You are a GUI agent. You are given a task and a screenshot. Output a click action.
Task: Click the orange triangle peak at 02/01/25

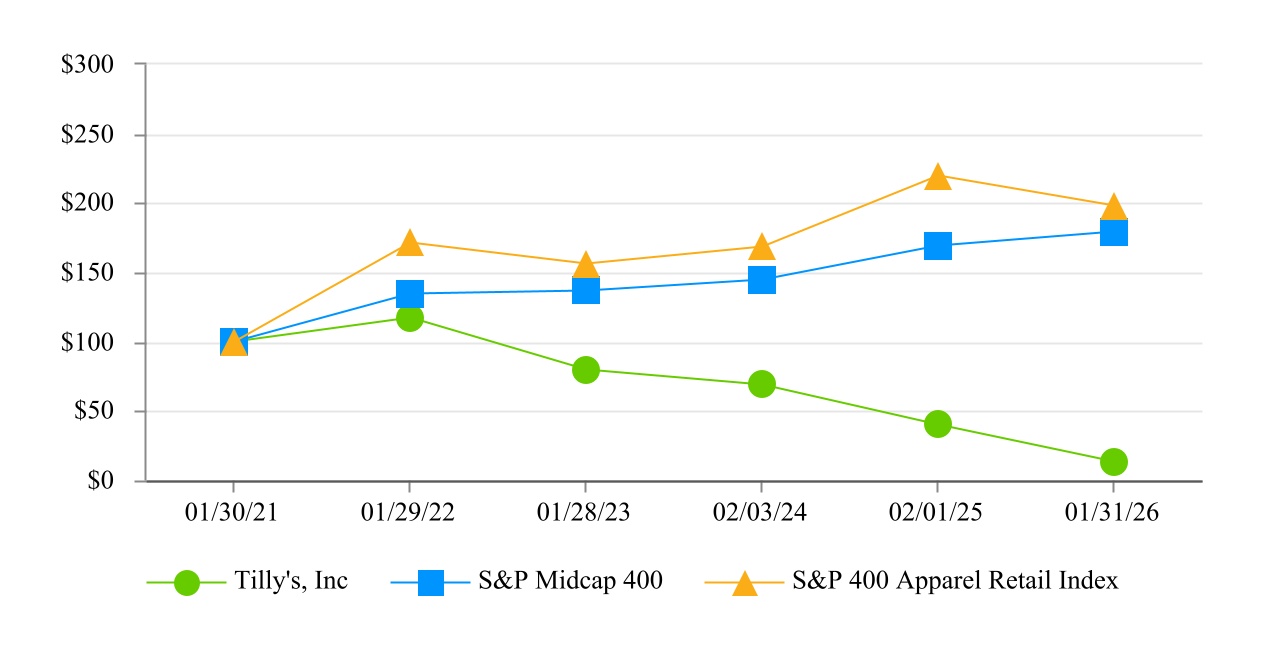(937, 177)
